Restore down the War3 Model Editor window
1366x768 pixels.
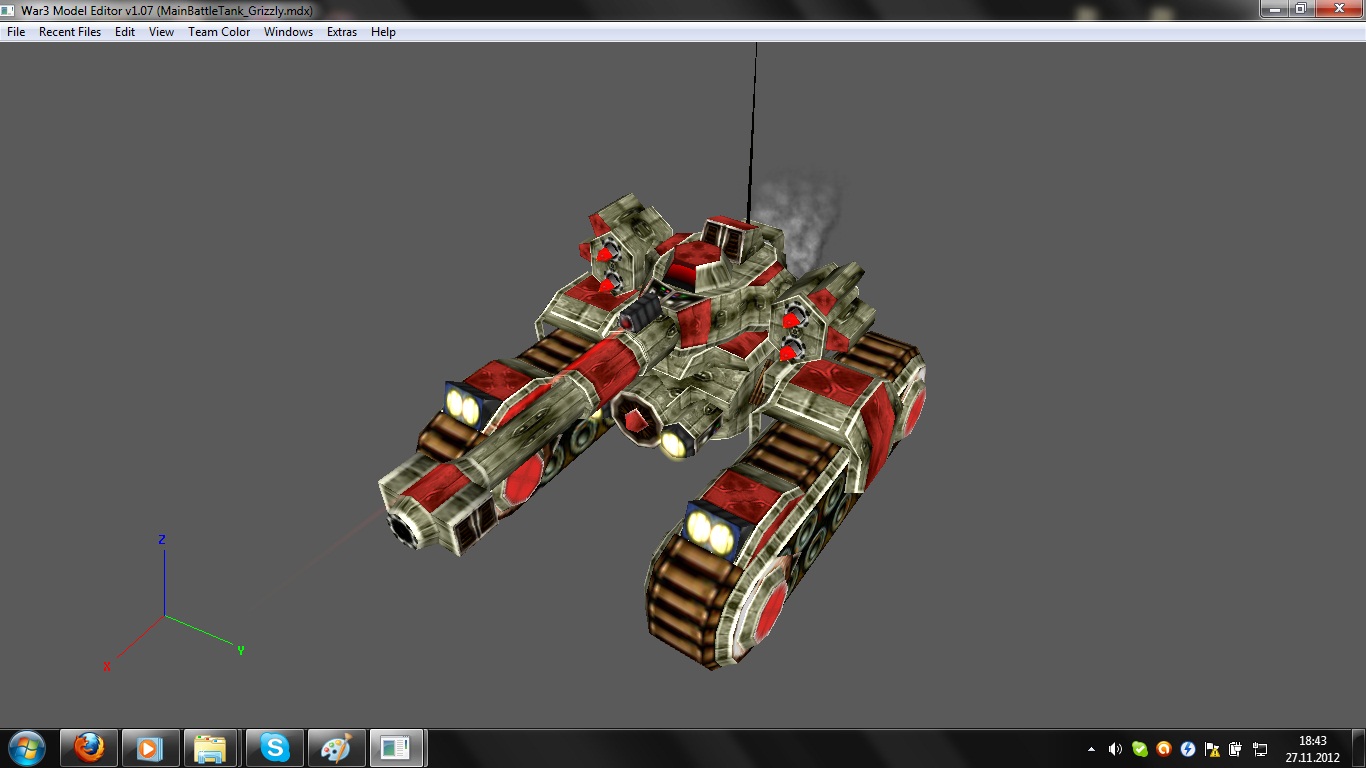pos(1300,9)
